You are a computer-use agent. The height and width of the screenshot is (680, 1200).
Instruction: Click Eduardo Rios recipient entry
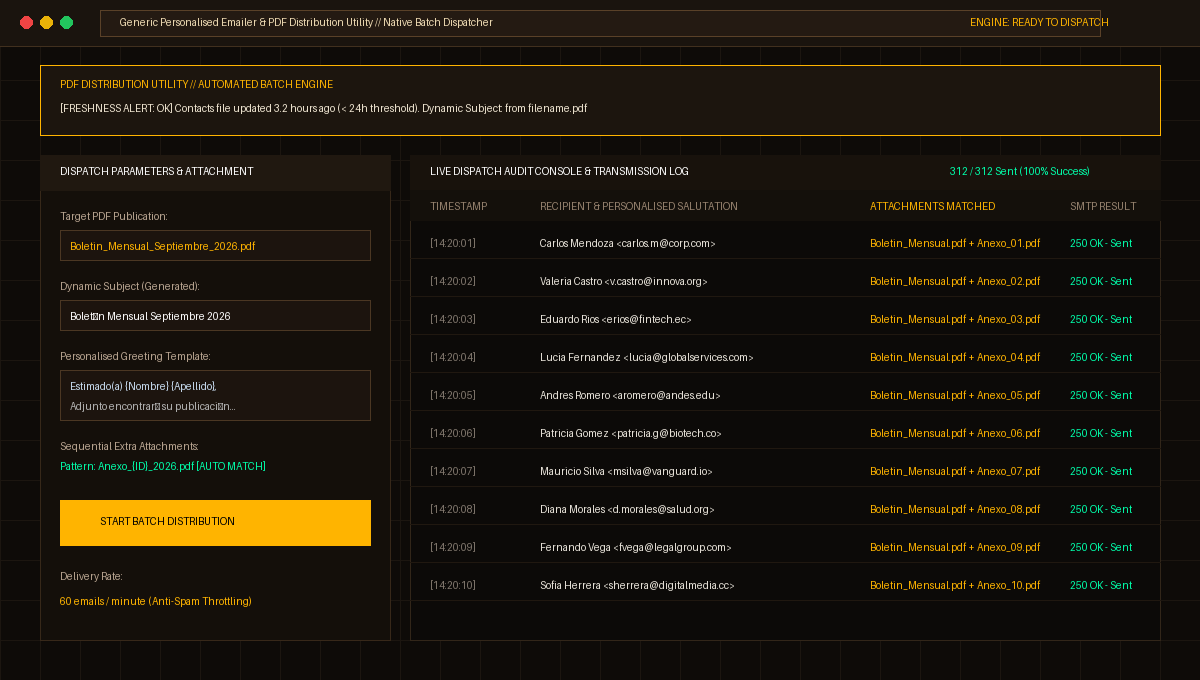(616, 319)
